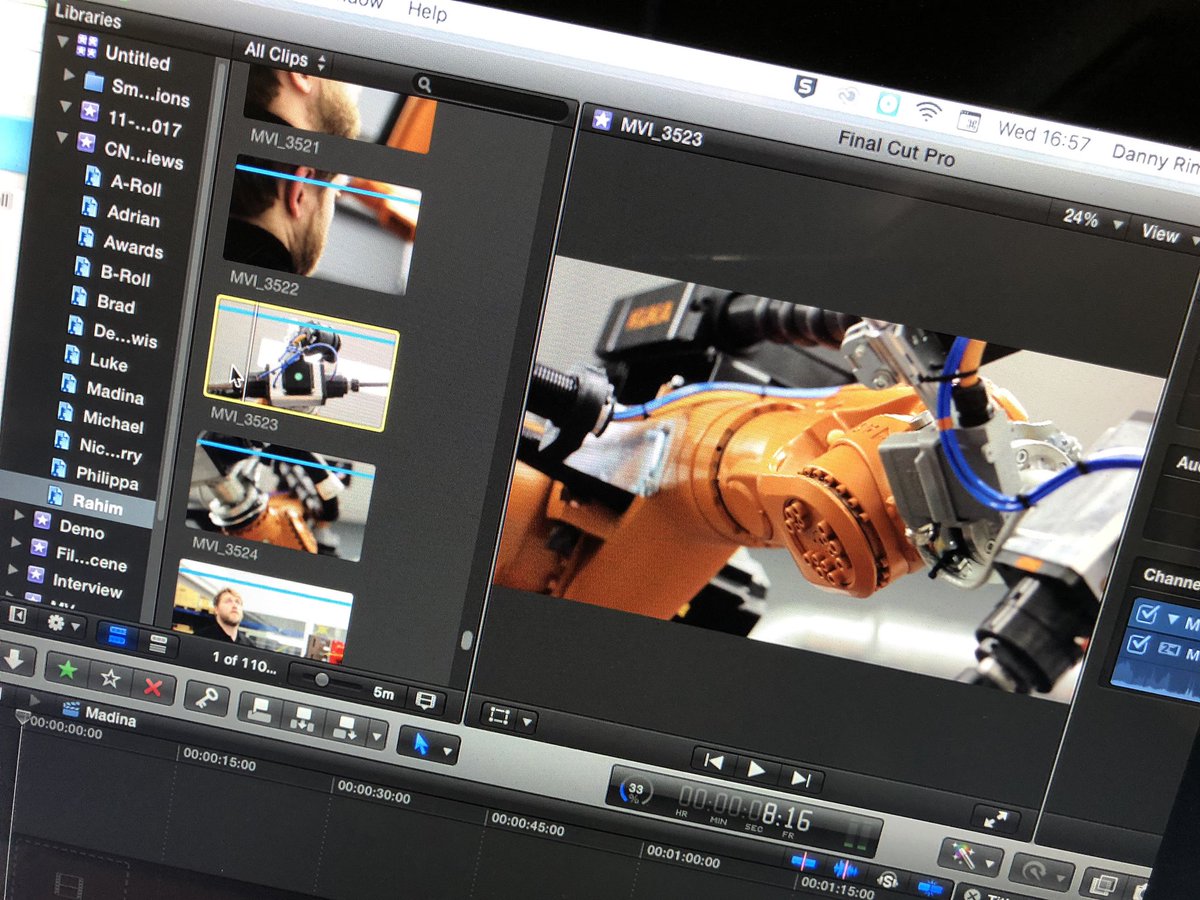Click the connect clip to storyline icon

coord(260,710)
